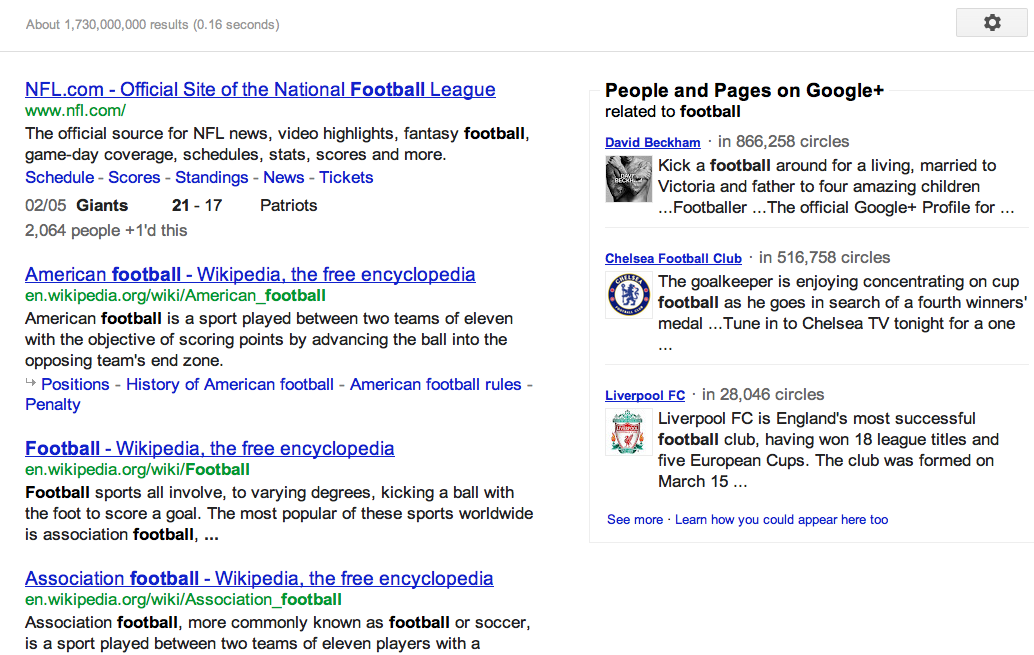This screenshot has width=1034, height=655.
Task: Open NFL News sitelink
Action: [284, 177]
